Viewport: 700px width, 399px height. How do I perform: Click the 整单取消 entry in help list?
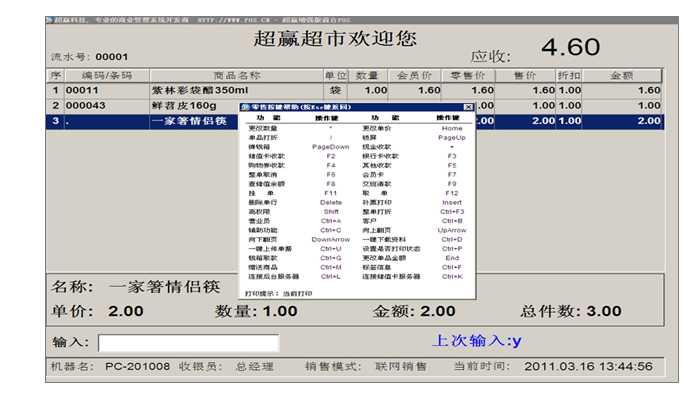(x=263, y=175)
